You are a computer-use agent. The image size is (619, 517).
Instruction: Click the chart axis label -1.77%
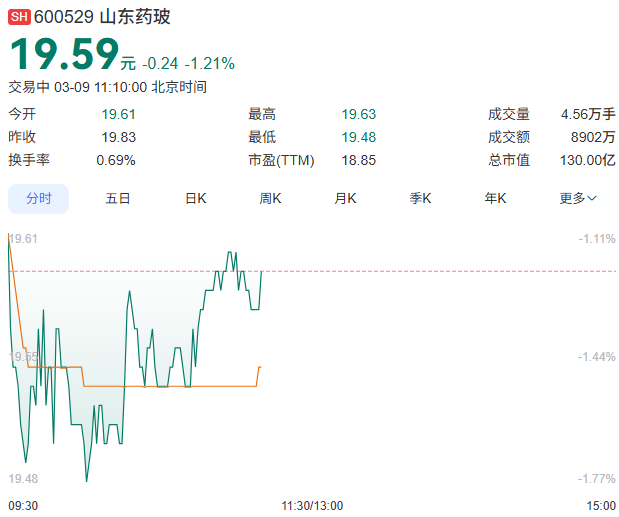coord(596,479)
